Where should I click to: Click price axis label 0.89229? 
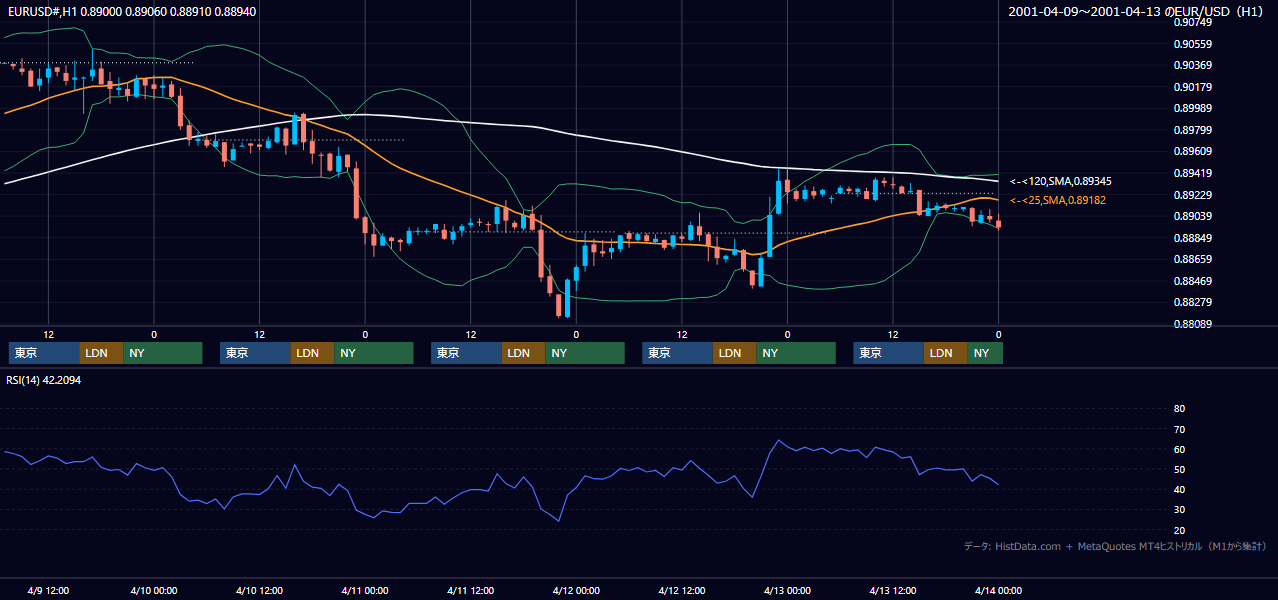[1192, 195]
